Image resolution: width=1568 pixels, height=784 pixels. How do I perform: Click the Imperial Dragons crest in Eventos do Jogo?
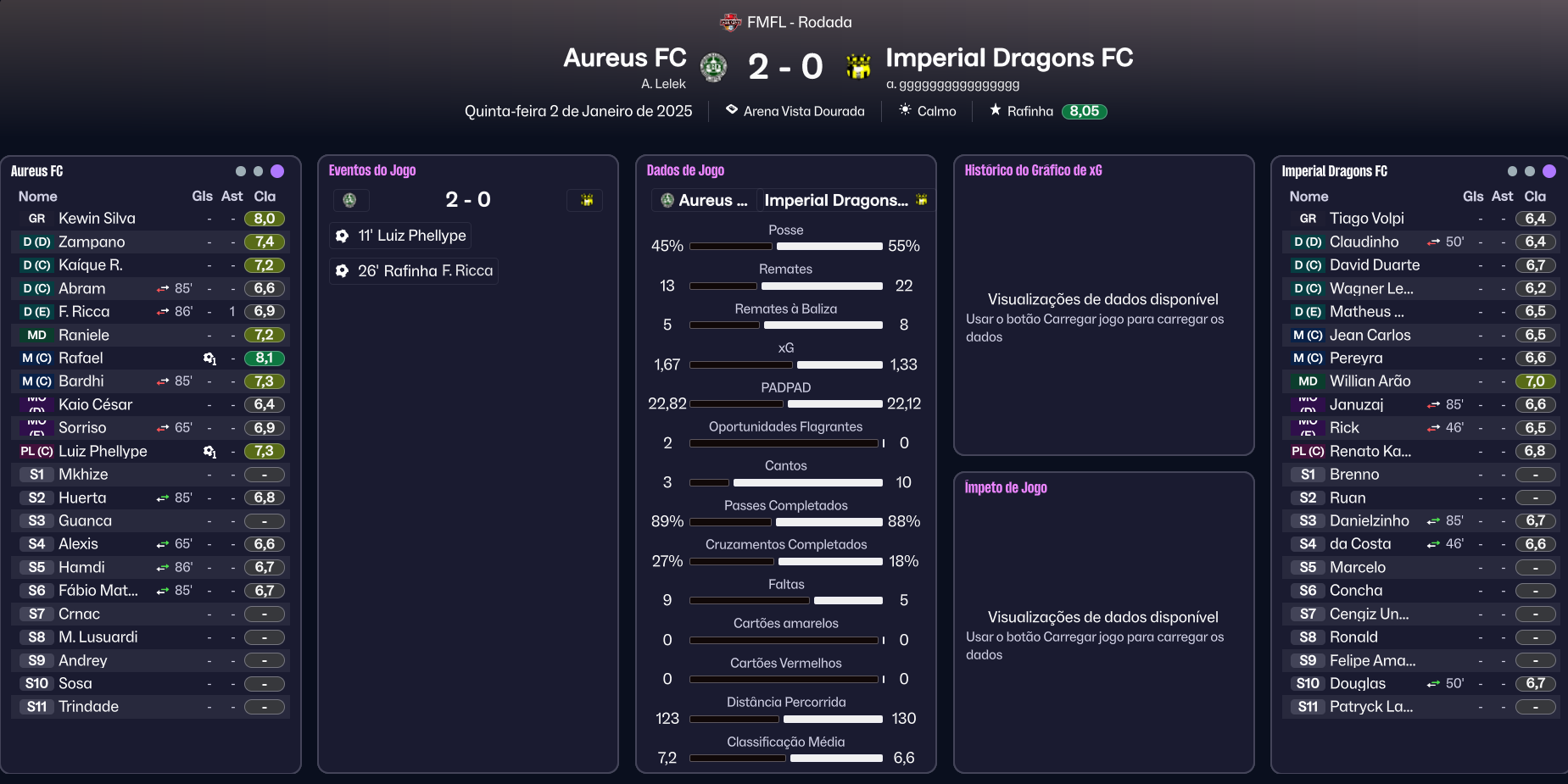click(586, 200)
